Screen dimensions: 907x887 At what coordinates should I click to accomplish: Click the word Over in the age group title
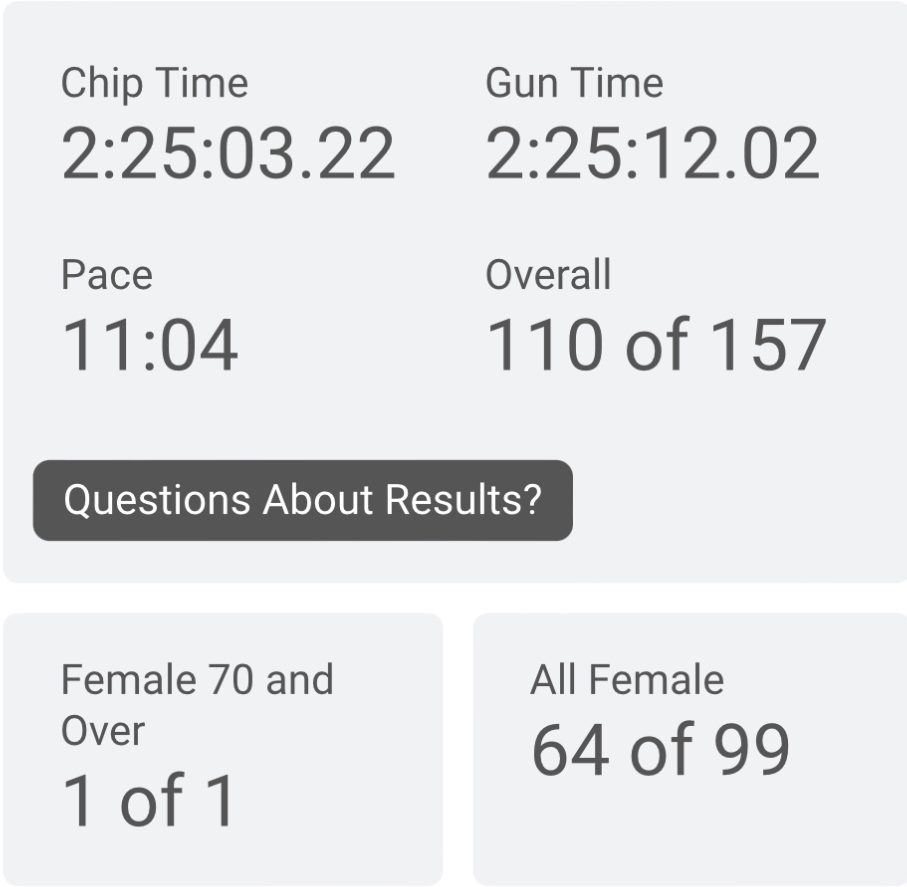(x=103, y=731)
